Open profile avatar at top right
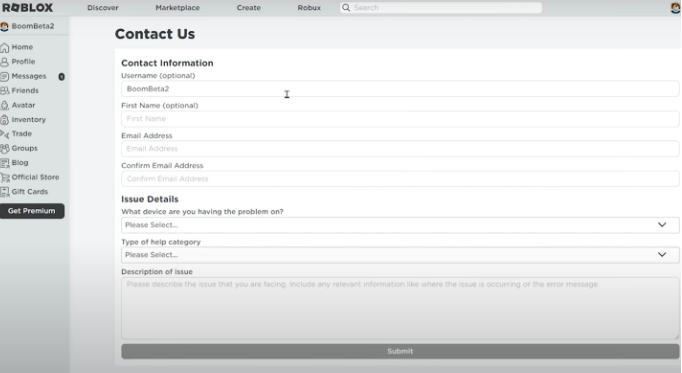This screenshot has width=682, height=373. point(676,7)
